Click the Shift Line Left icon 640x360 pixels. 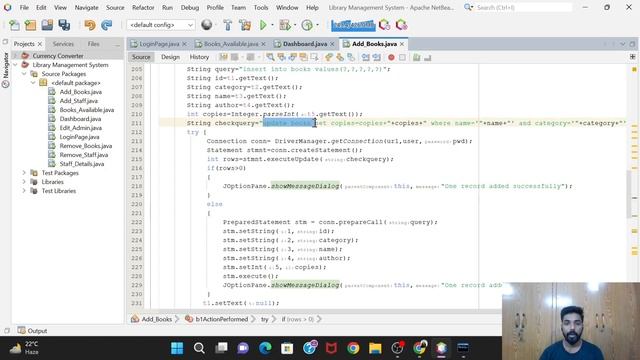tap(365, 58)
